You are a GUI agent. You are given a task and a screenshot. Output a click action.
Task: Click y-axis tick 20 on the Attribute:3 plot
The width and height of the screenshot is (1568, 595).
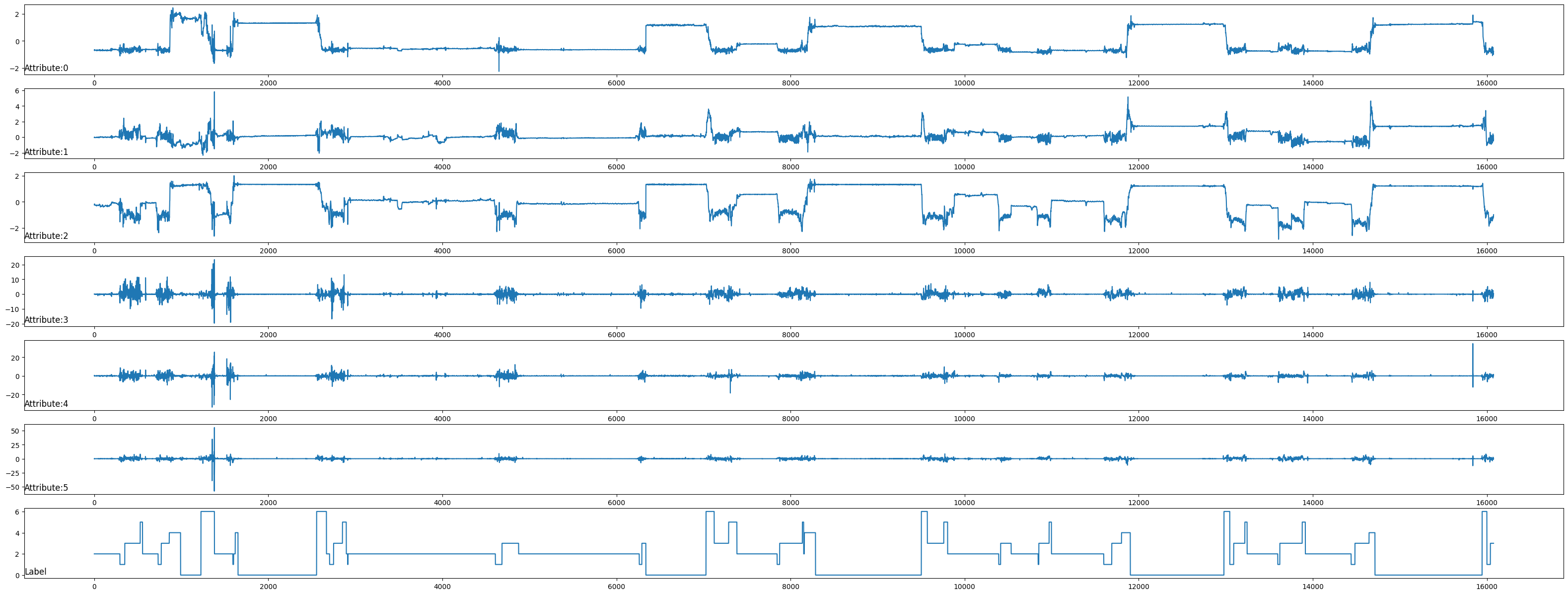15,266
